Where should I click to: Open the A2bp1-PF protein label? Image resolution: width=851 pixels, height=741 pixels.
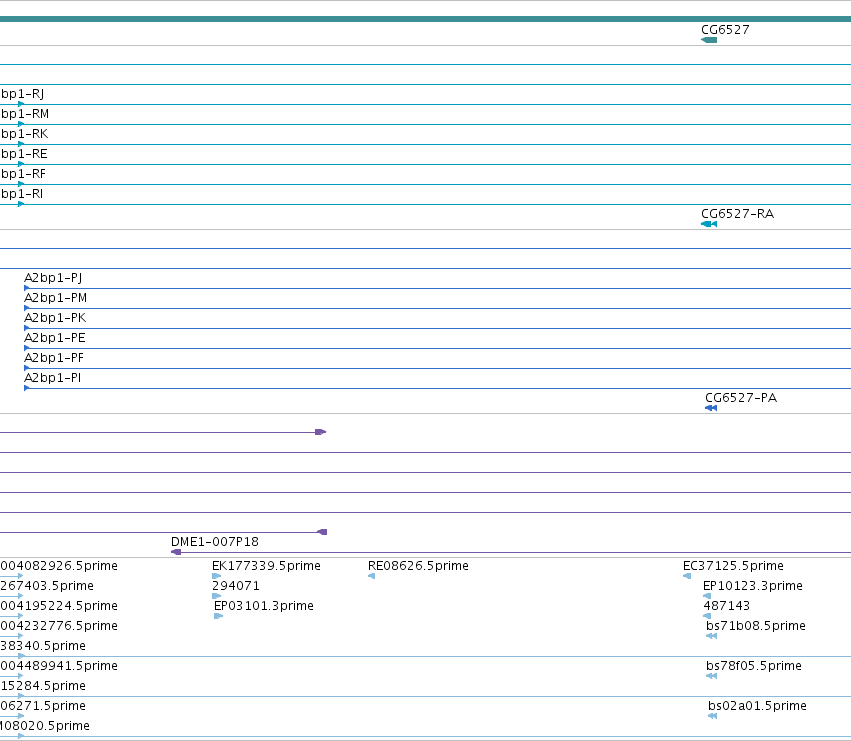point(54,358)
